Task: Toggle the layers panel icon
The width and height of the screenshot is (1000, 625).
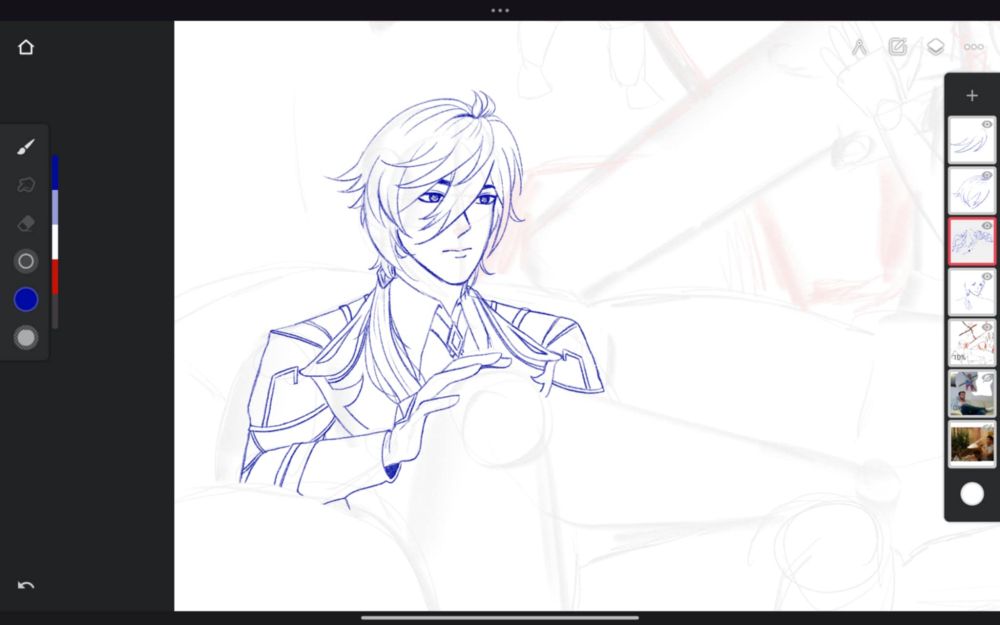Action: tap(935, 47)
